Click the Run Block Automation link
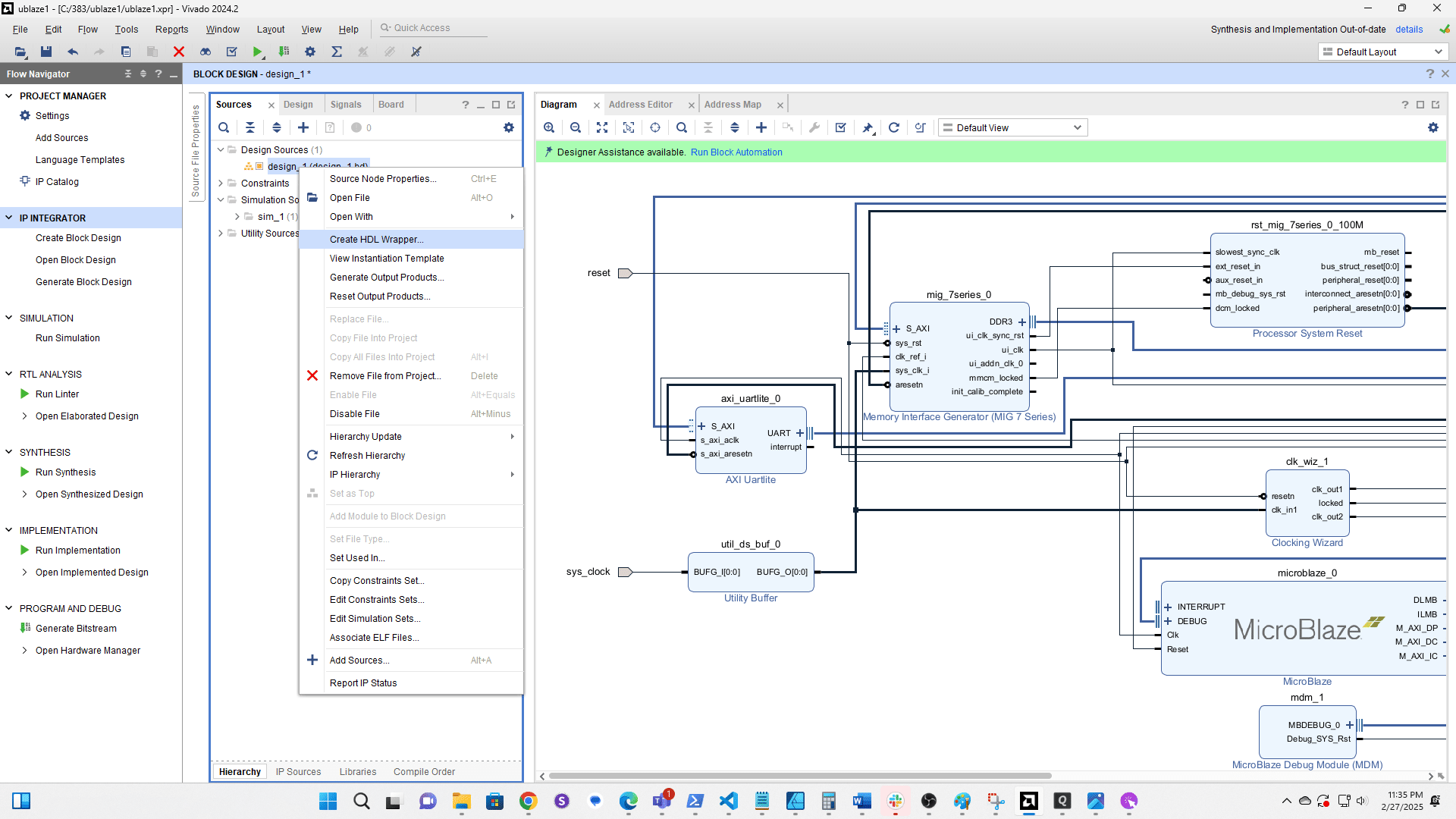Image resolution: width=1456 pixels, height=819 pixels. [736, 152]
